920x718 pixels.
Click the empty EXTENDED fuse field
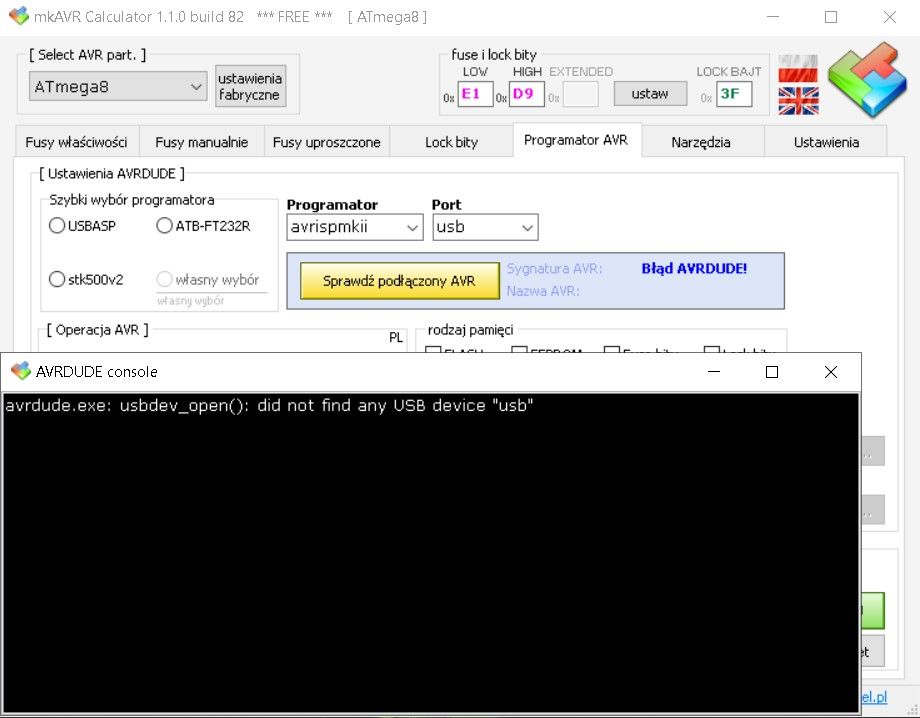click(x=580, y=94)
